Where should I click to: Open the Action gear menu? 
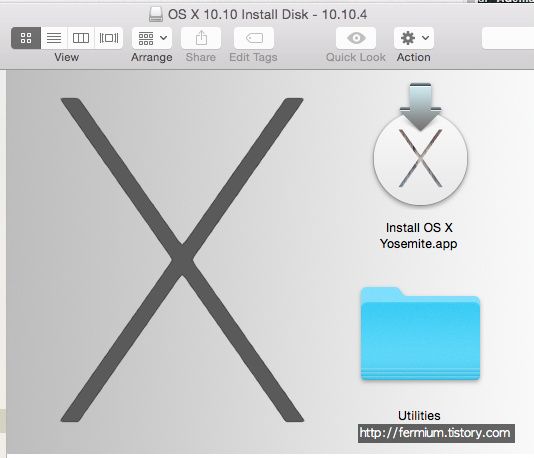click(414, 38)
